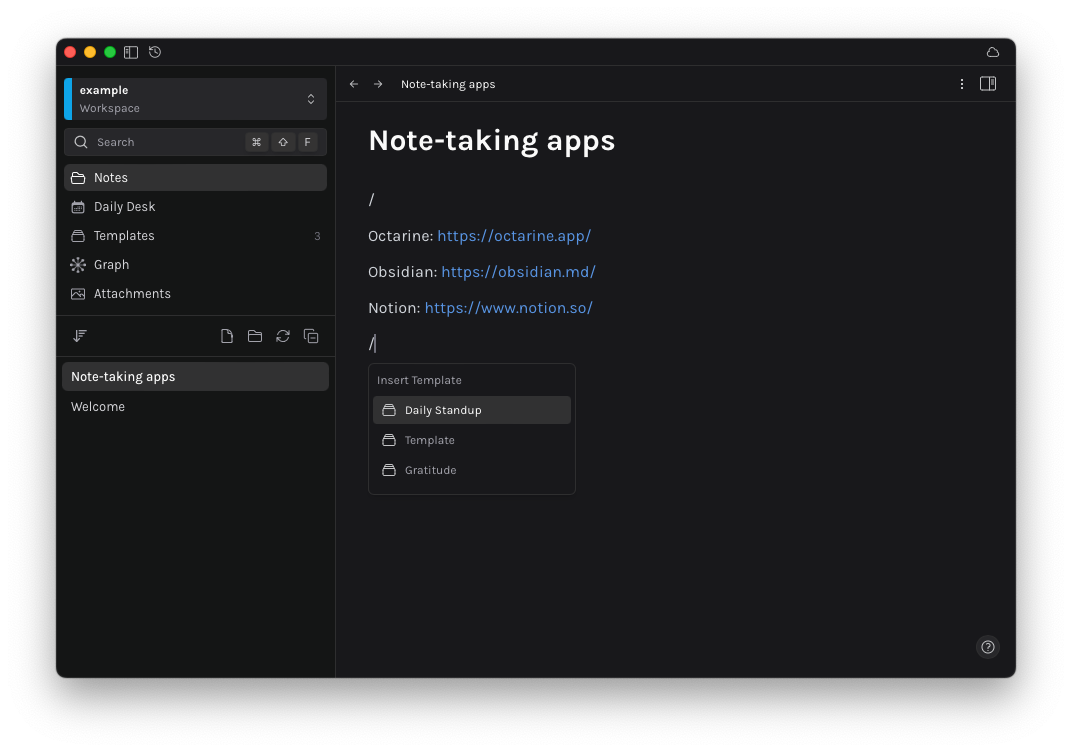
Task: Create a new note
Action: 226,336
